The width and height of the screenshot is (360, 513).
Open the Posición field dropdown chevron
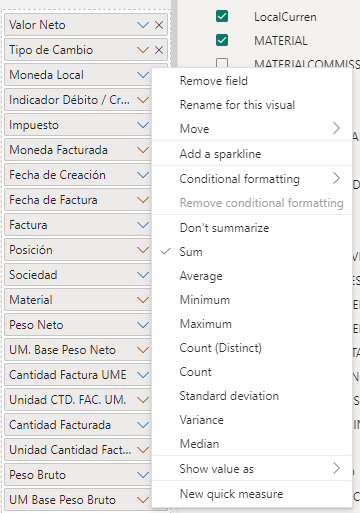(143, 250)
